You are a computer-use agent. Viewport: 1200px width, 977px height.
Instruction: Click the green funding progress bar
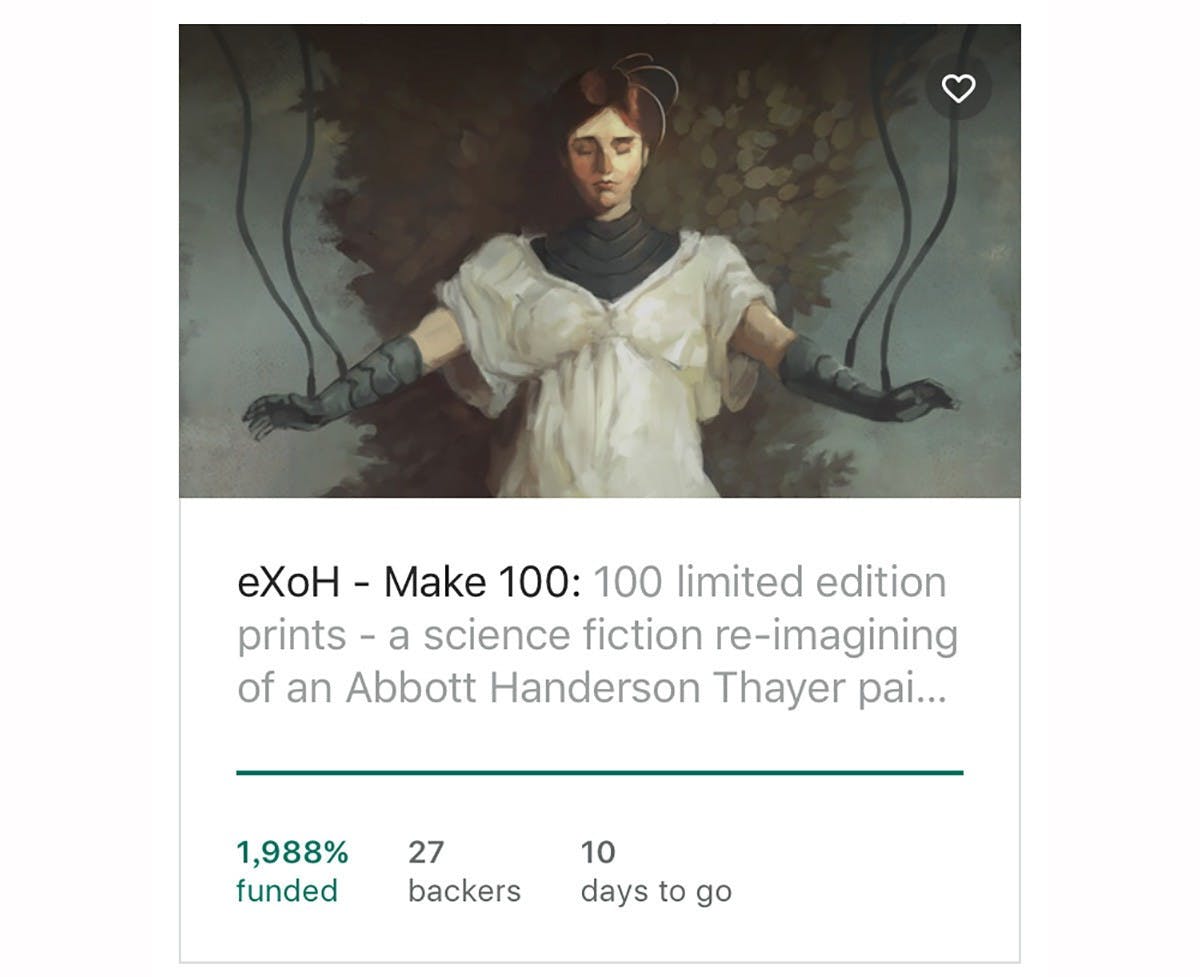tap(599, 772)
